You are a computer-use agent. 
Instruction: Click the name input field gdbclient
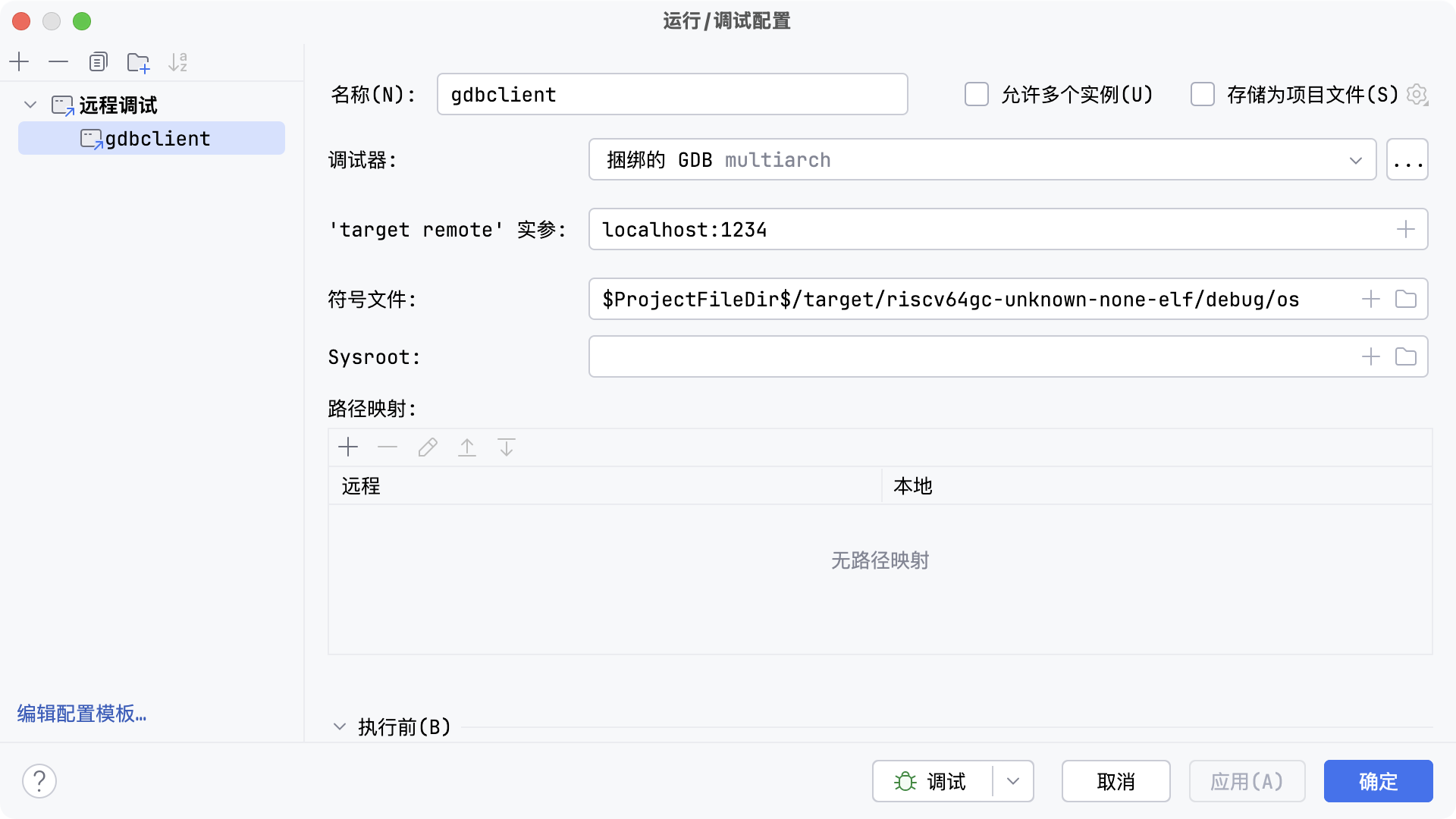click(x=672, y=95)
